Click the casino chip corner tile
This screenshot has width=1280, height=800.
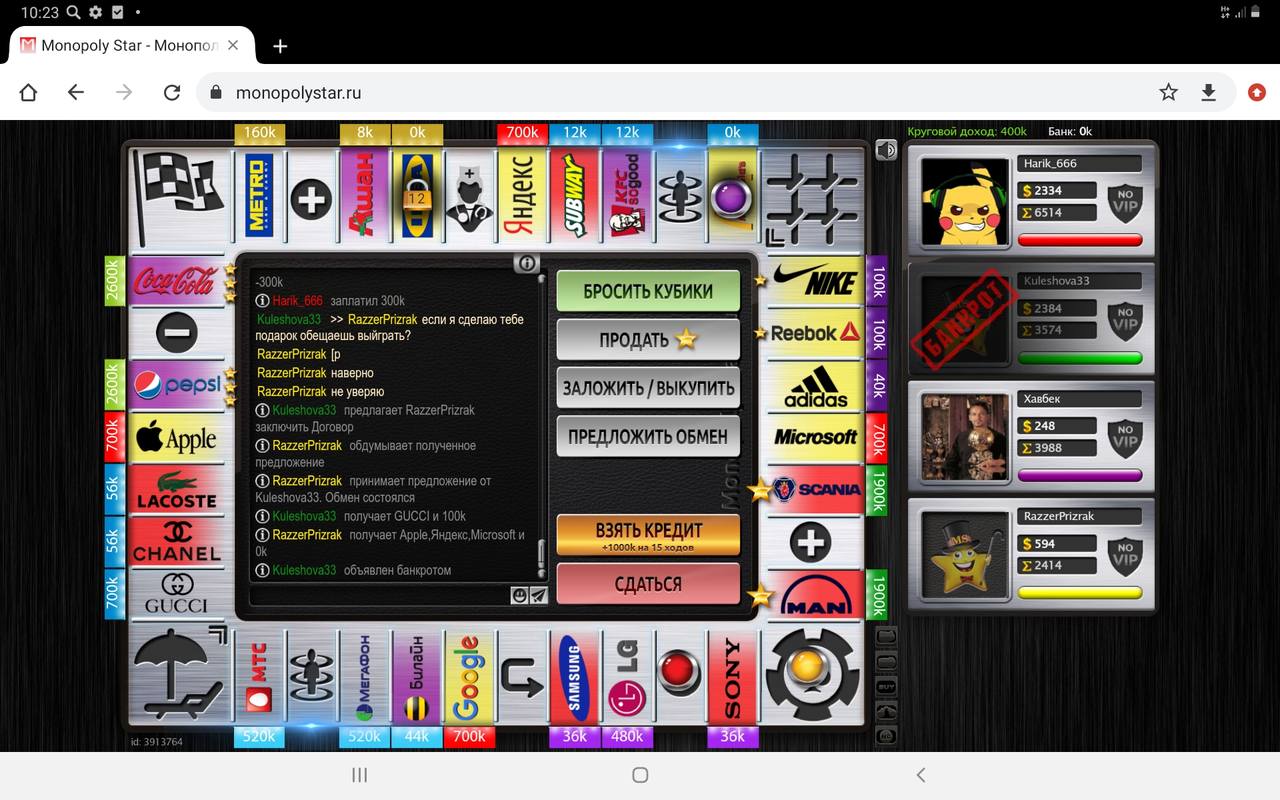pos(812,676)
